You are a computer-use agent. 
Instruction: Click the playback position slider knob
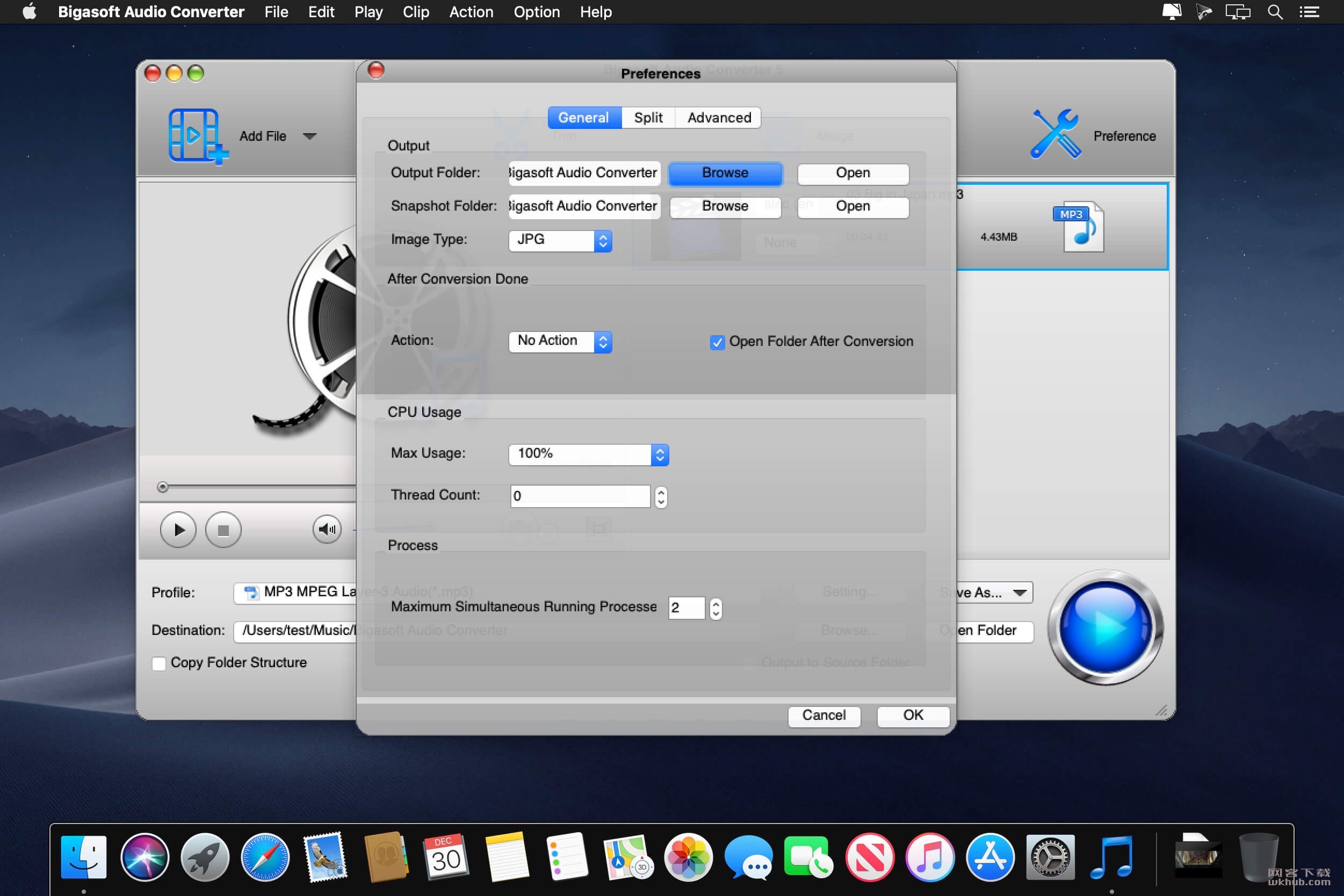(163, 487)
